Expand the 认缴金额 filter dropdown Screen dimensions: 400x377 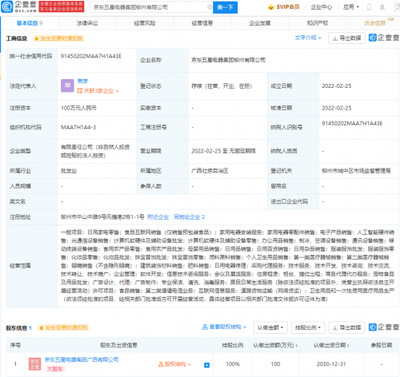coord(270,328)
